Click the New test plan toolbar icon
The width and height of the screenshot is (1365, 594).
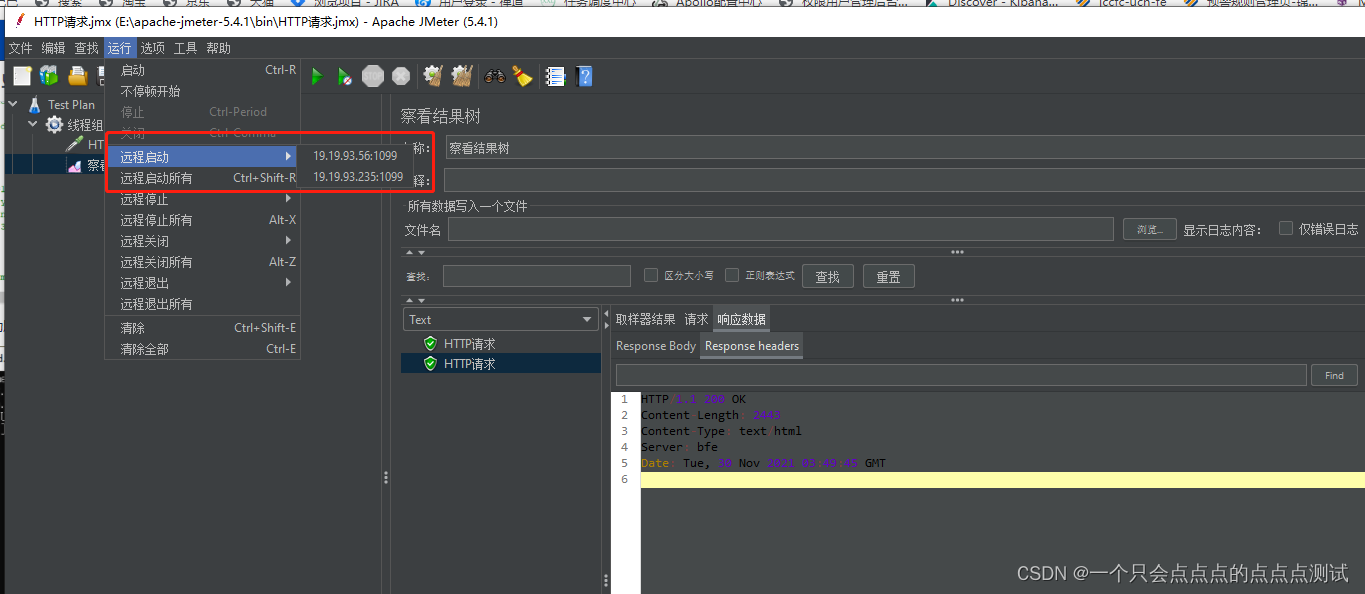[x=22, y=76]
